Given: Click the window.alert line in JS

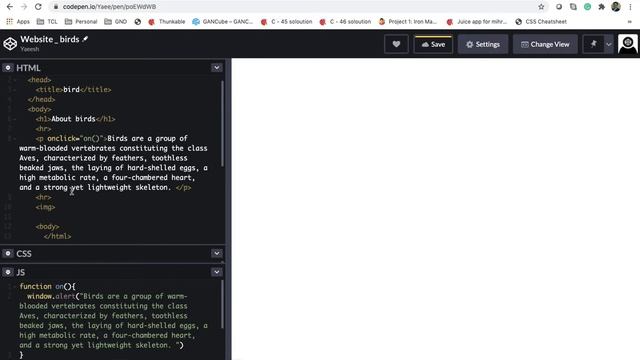Looking at the screenshot, I should coord(107,296).
